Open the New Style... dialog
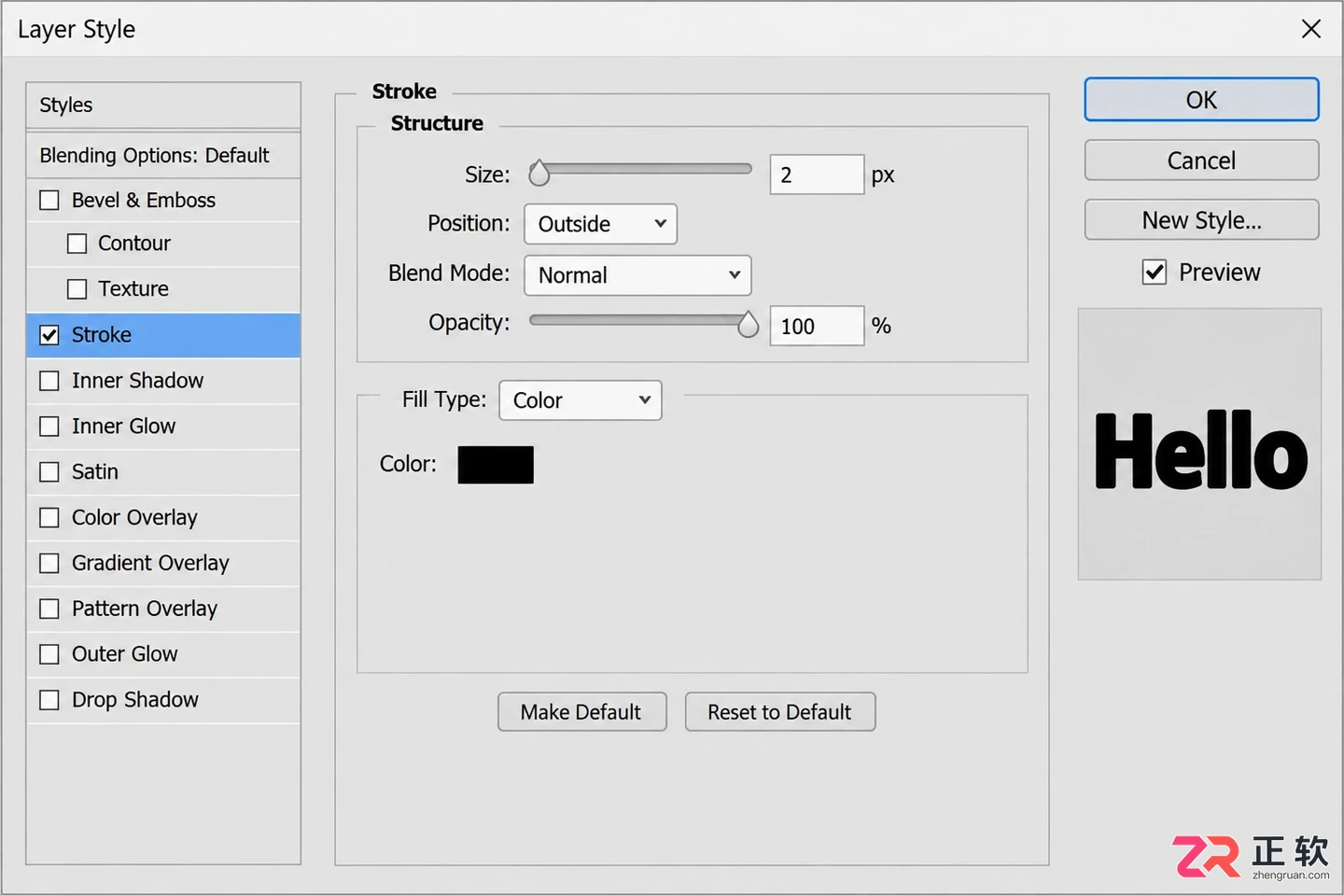 [1201, 220]
